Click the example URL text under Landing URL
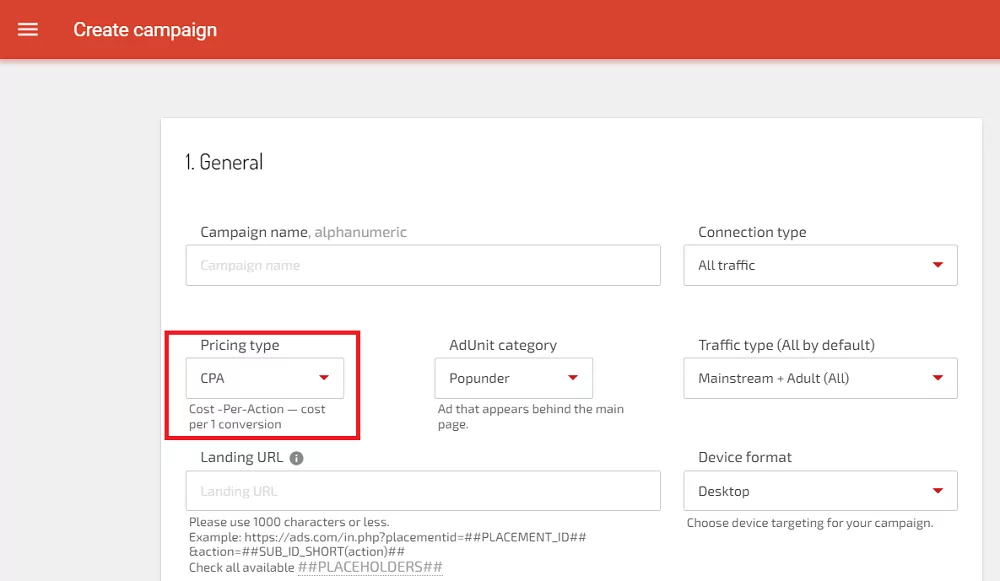 [387, 544]
